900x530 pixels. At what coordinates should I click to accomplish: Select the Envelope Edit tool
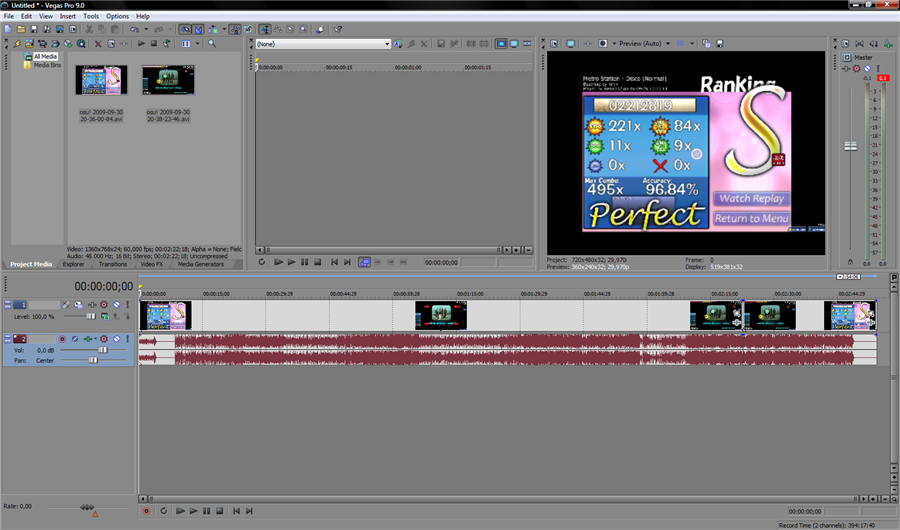tap(277, 29)
